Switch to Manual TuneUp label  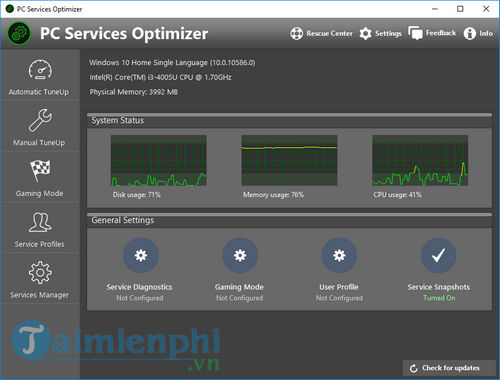39,143
